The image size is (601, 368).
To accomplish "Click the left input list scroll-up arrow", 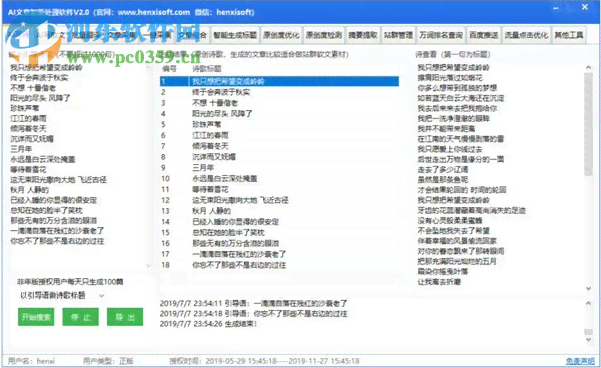I will pyautogui.click(x=149, y=68).
